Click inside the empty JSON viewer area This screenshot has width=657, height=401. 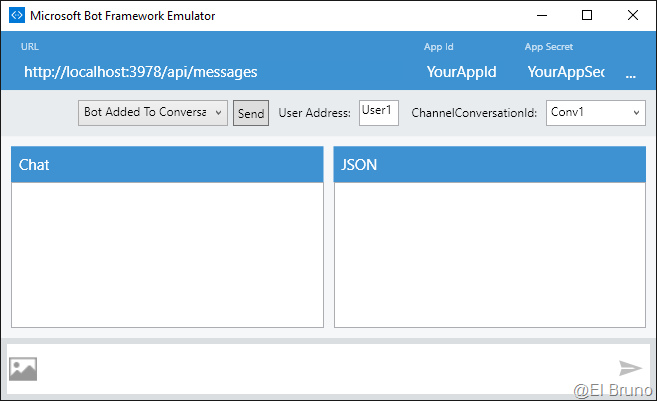pos(489,254)
